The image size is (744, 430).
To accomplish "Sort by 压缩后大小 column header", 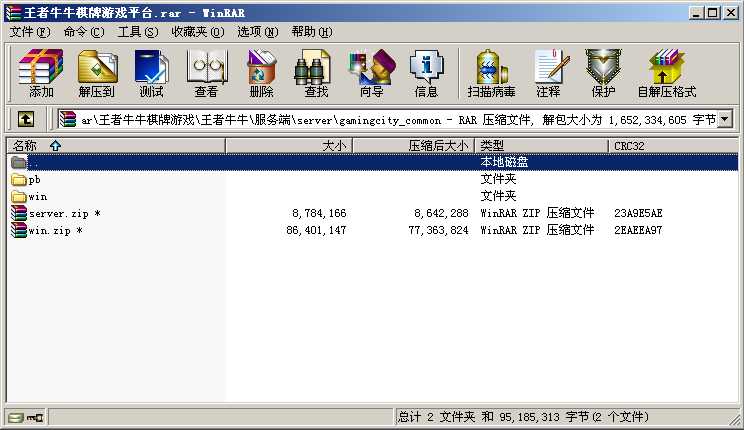I will pos(414,146).
